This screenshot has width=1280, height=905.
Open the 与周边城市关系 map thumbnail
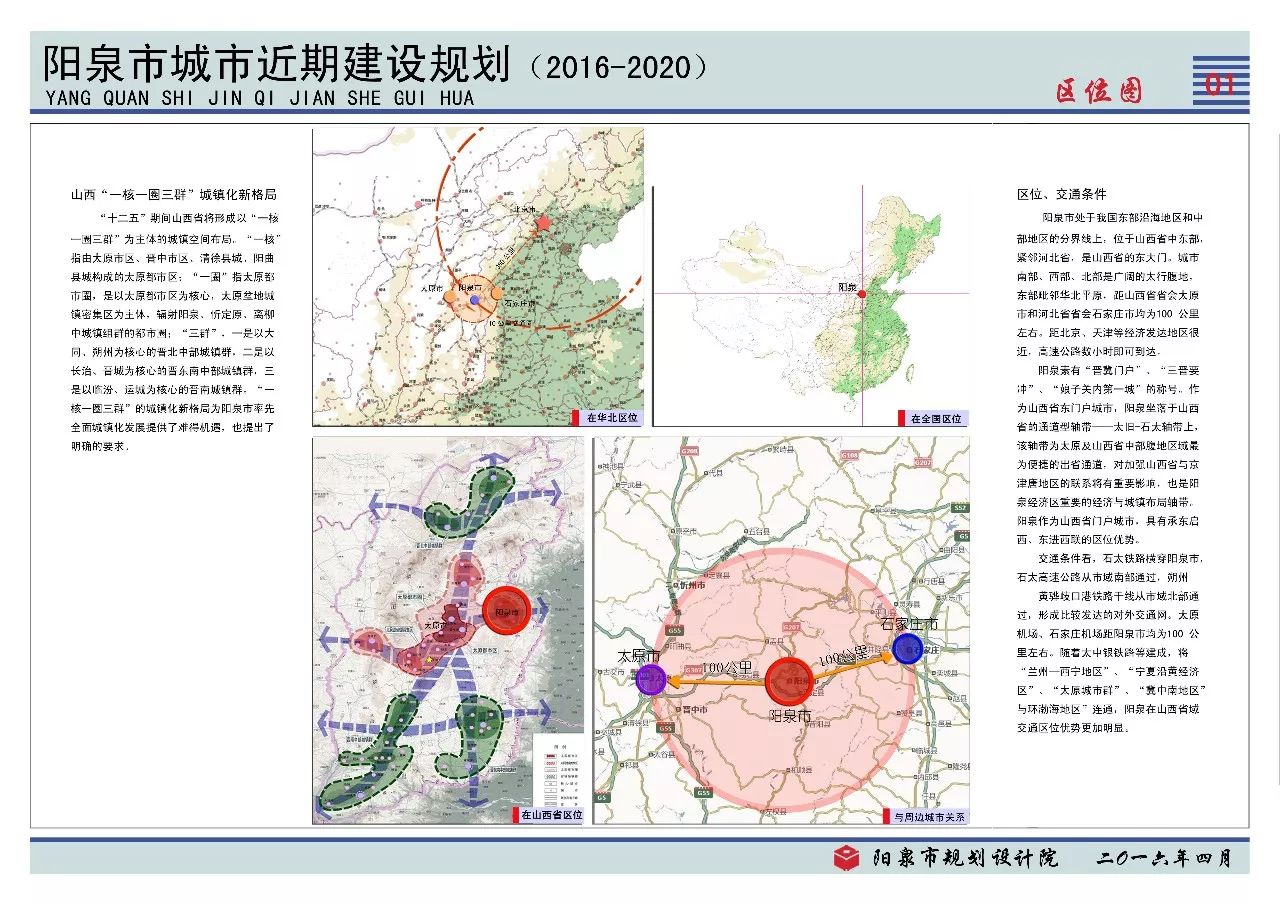pos(781,630)
